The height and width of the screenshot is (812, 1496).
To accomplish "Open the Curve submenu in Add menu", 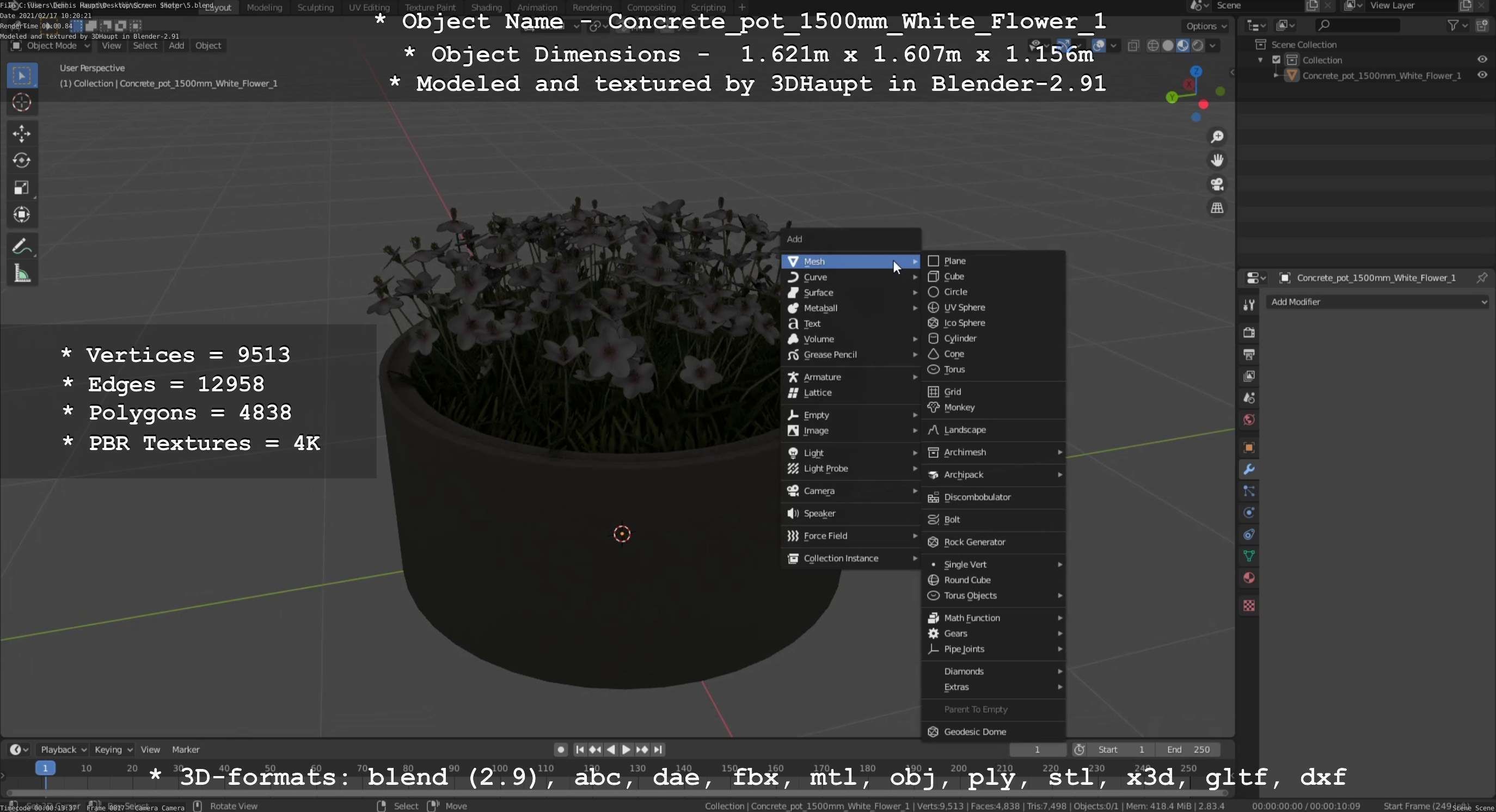I will tap(851, 277).
